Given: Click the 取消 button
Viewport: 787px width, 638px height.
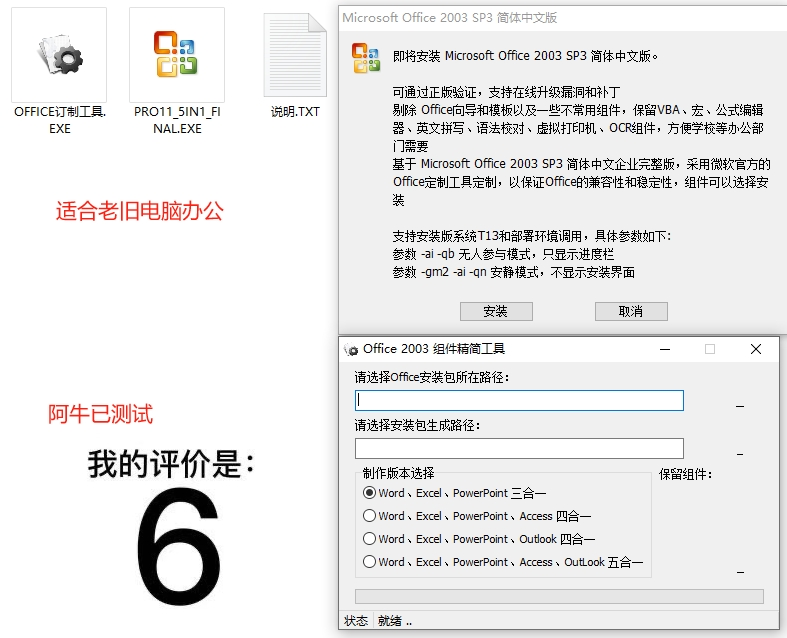Looking at the screenshot, I should click(631, 311).
